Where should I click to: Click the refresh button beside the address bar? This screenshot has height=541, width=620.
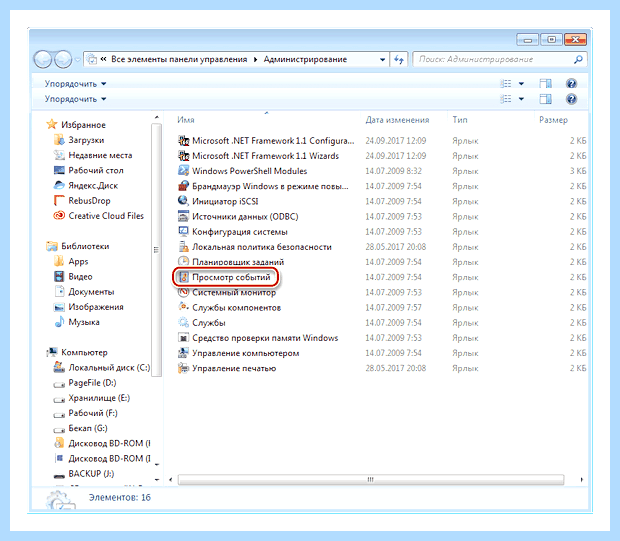399,59
